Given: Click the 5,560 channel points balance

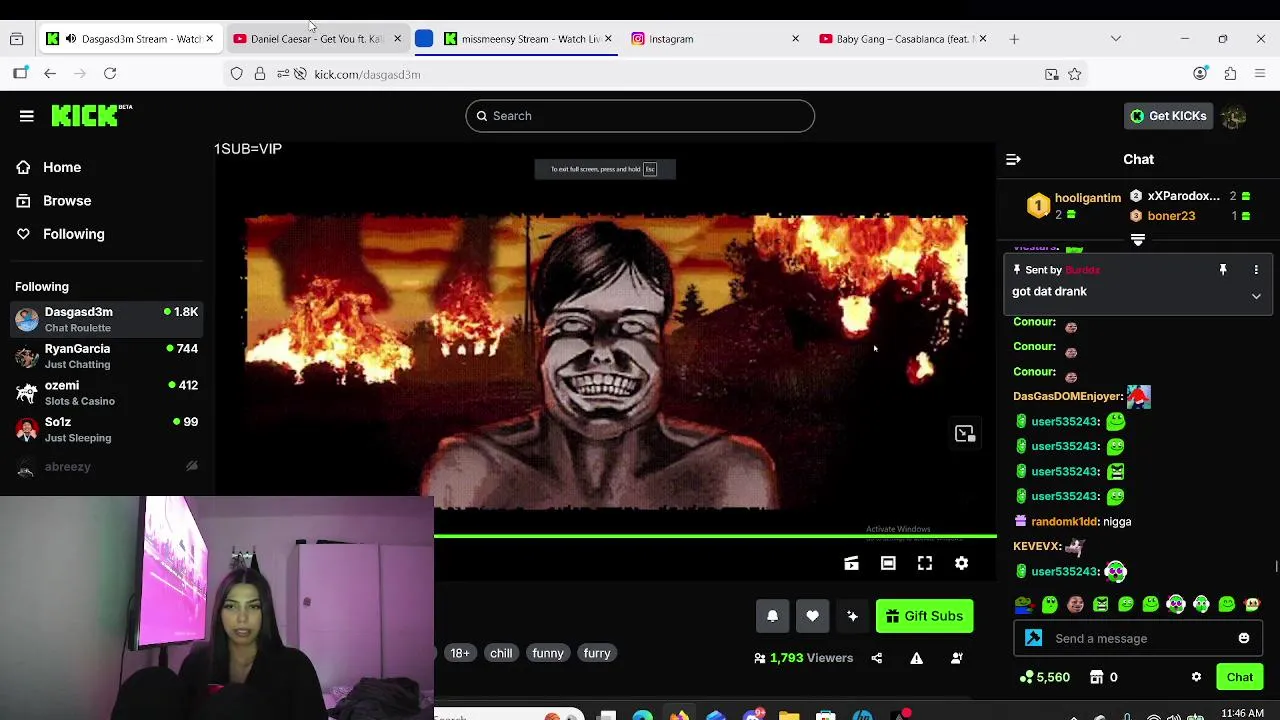Looking at the screenshot, I should coord(1045,677).
